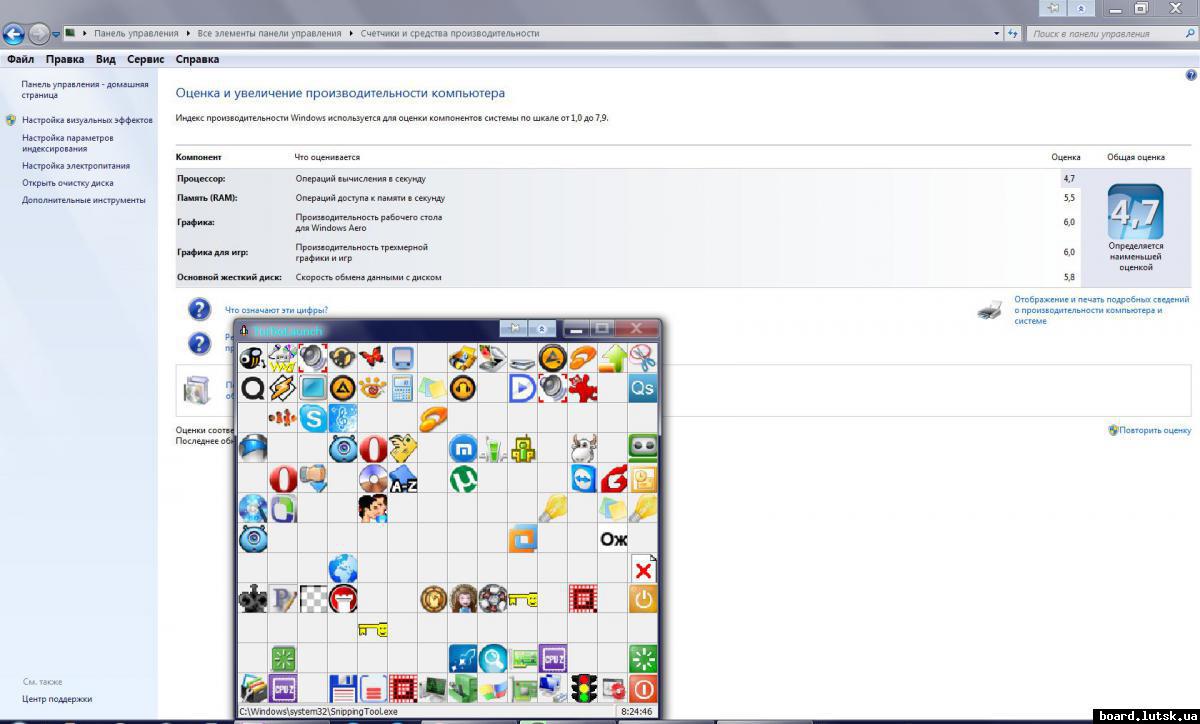Click the orange power button icon
The image size is (1200, 724).
[x=643, y=599]
